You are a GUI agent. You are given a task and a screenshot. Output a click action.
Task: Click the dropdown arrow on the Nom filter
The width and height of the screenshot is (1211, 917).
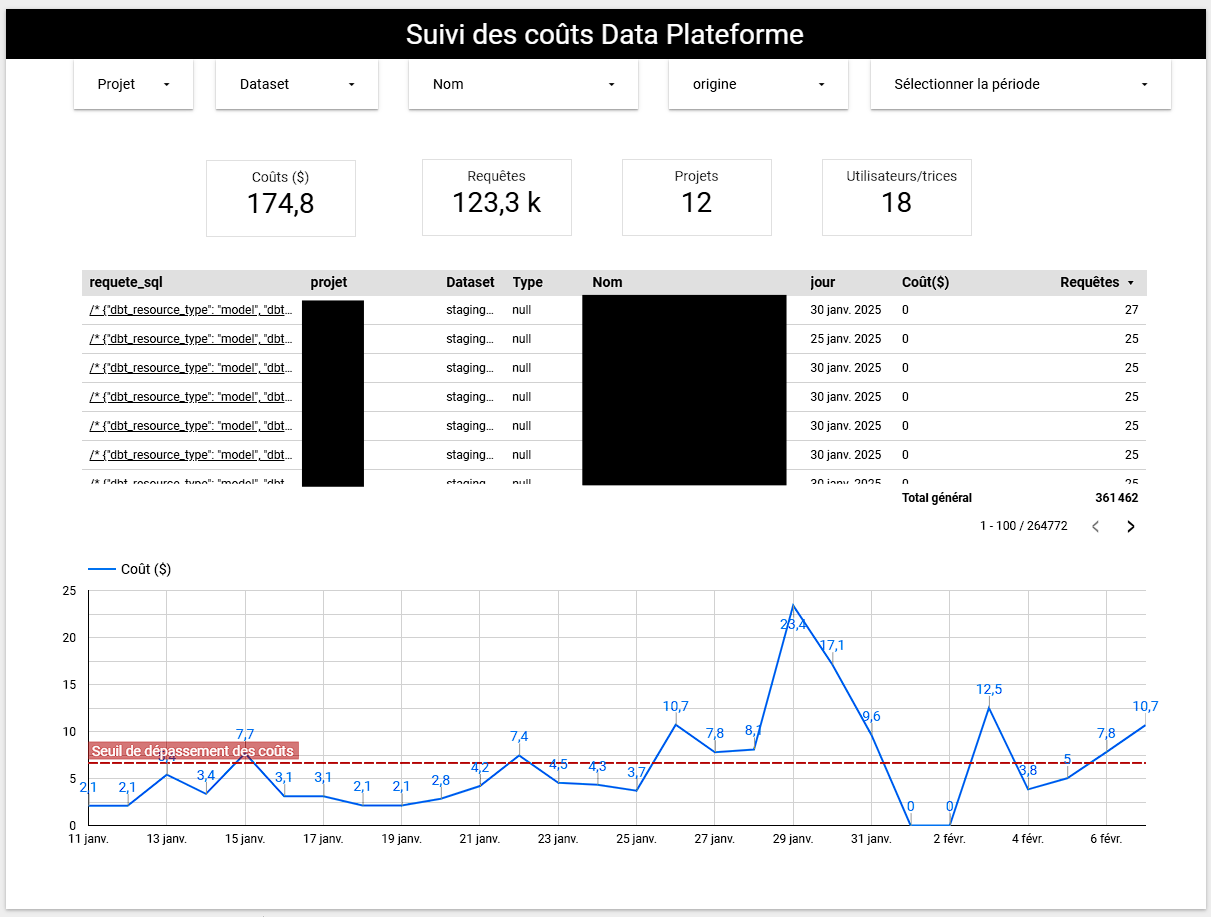(610, 84)
